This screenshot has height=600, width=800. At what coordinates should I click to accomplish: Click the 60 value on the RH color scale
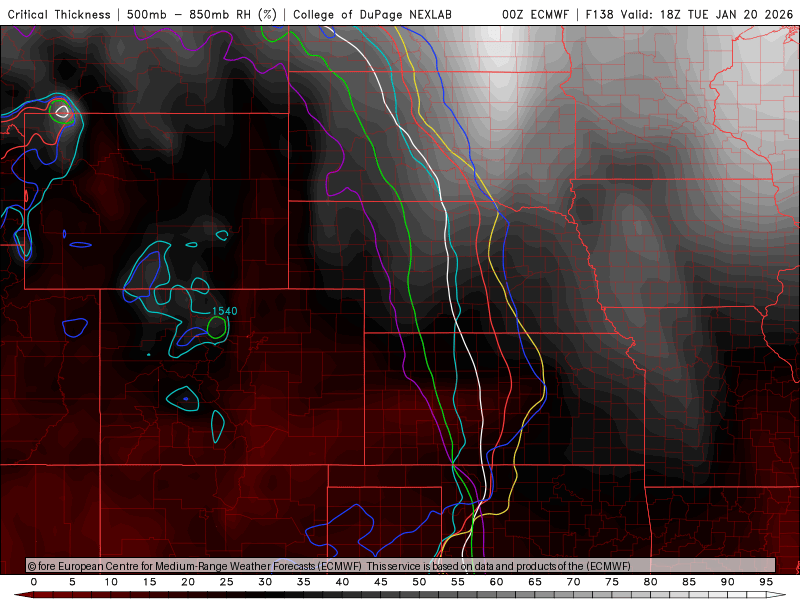[x=496, y=582]
